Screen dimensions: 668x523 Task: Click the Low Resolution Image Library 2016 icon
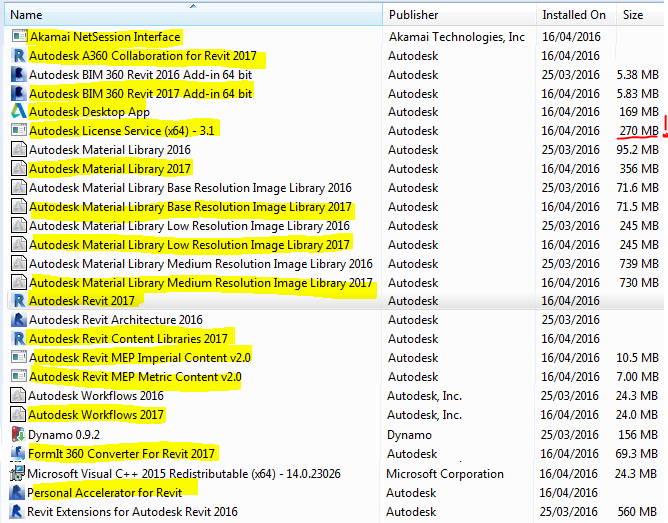click(19, 225)
